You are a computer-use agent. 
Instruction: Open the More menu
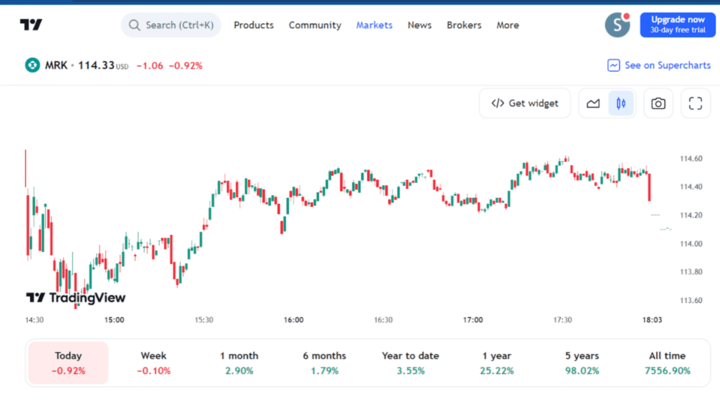tap(507, 25)
